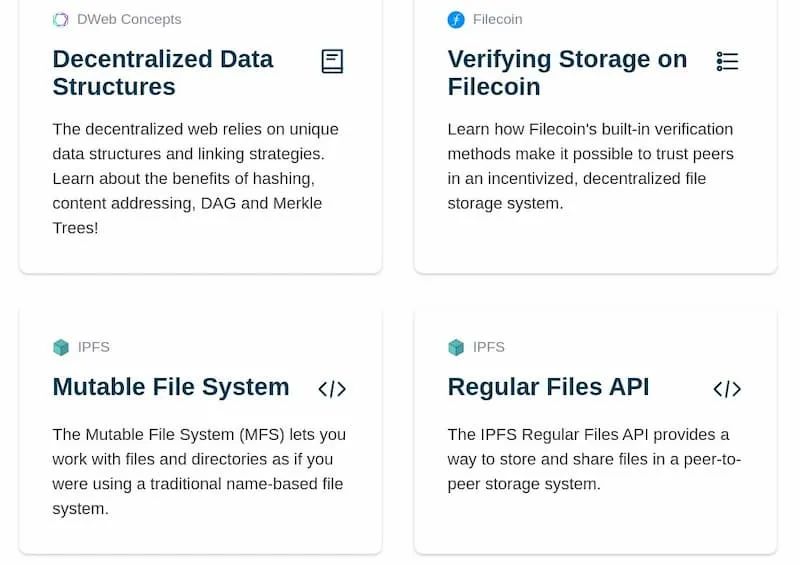Open the Decentralized Data Structures tutorial title
800x565 pixels.
coord(163,73)
